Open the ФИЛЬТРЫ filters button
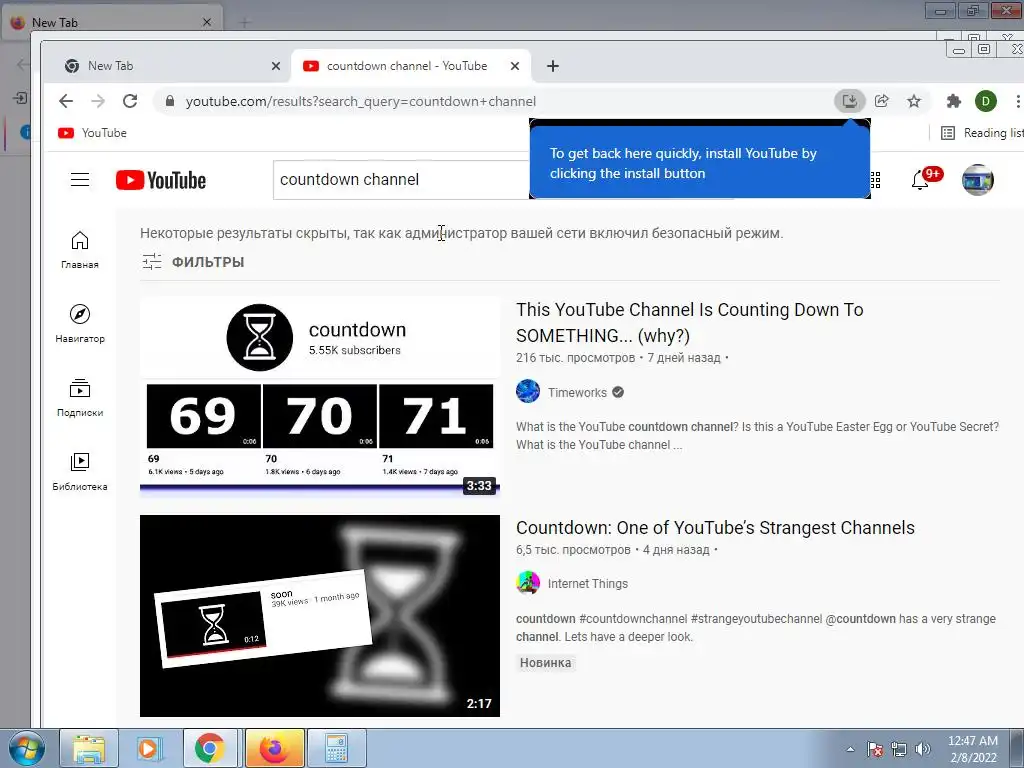Screen dimensions: 1024x768 coord(193,262)
